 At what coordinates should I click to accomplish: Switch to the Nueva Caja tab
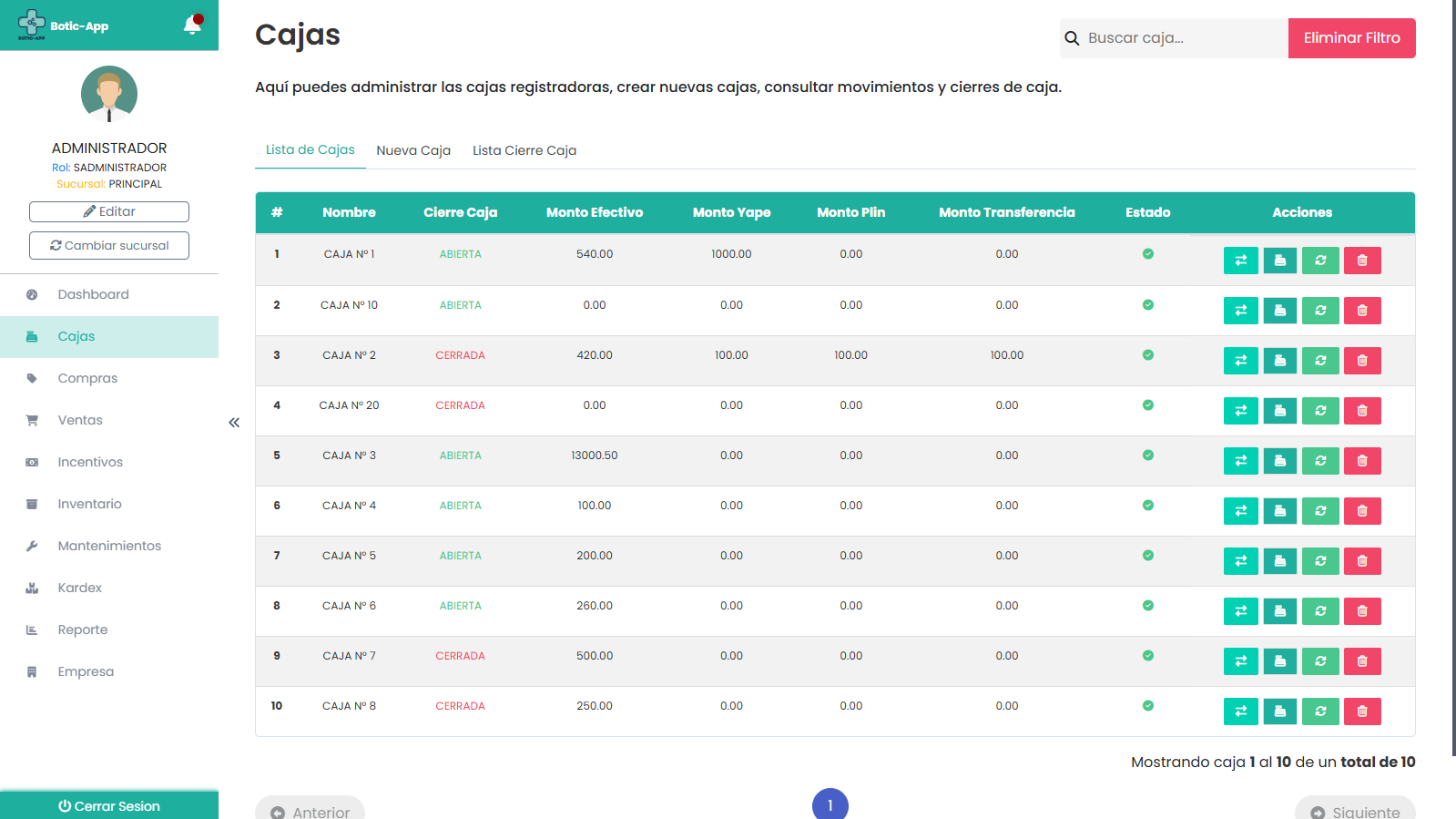(x=413, y=150)
